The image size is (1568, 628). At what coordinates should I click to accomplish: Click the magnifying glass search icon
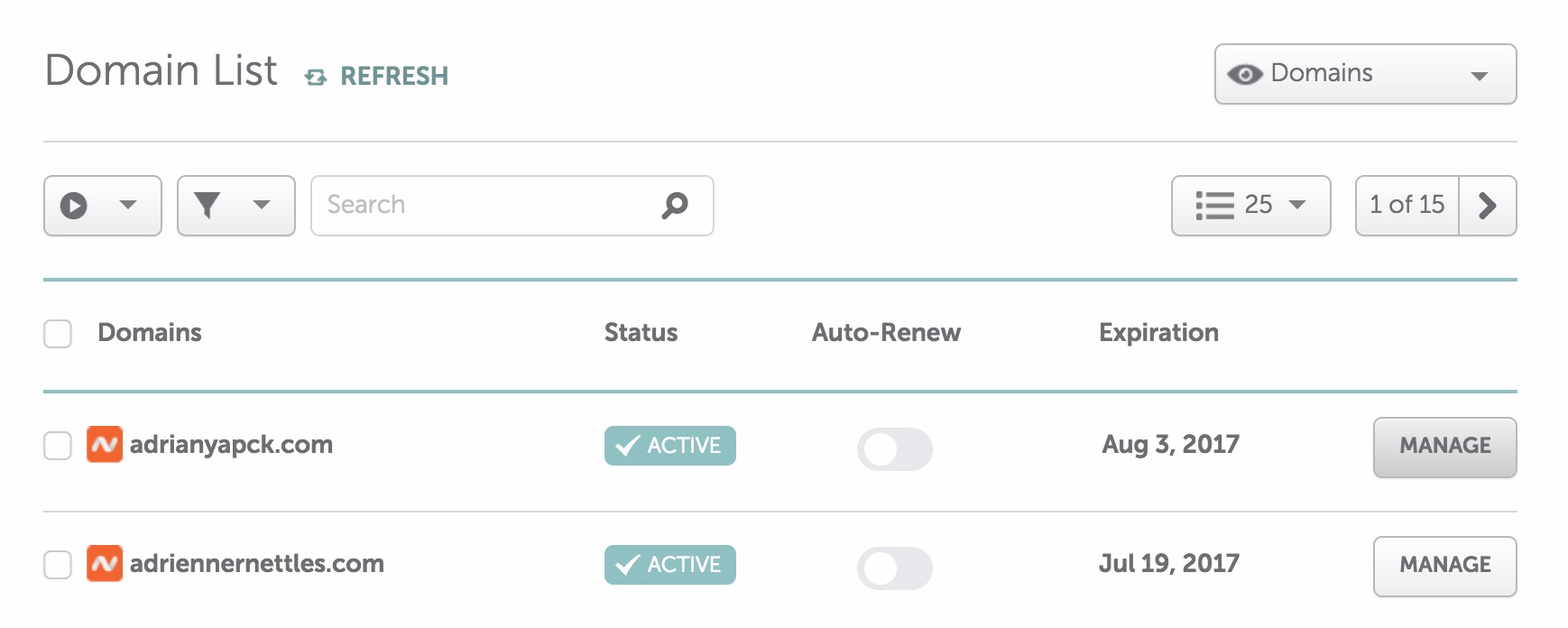[x=675, y=206]
